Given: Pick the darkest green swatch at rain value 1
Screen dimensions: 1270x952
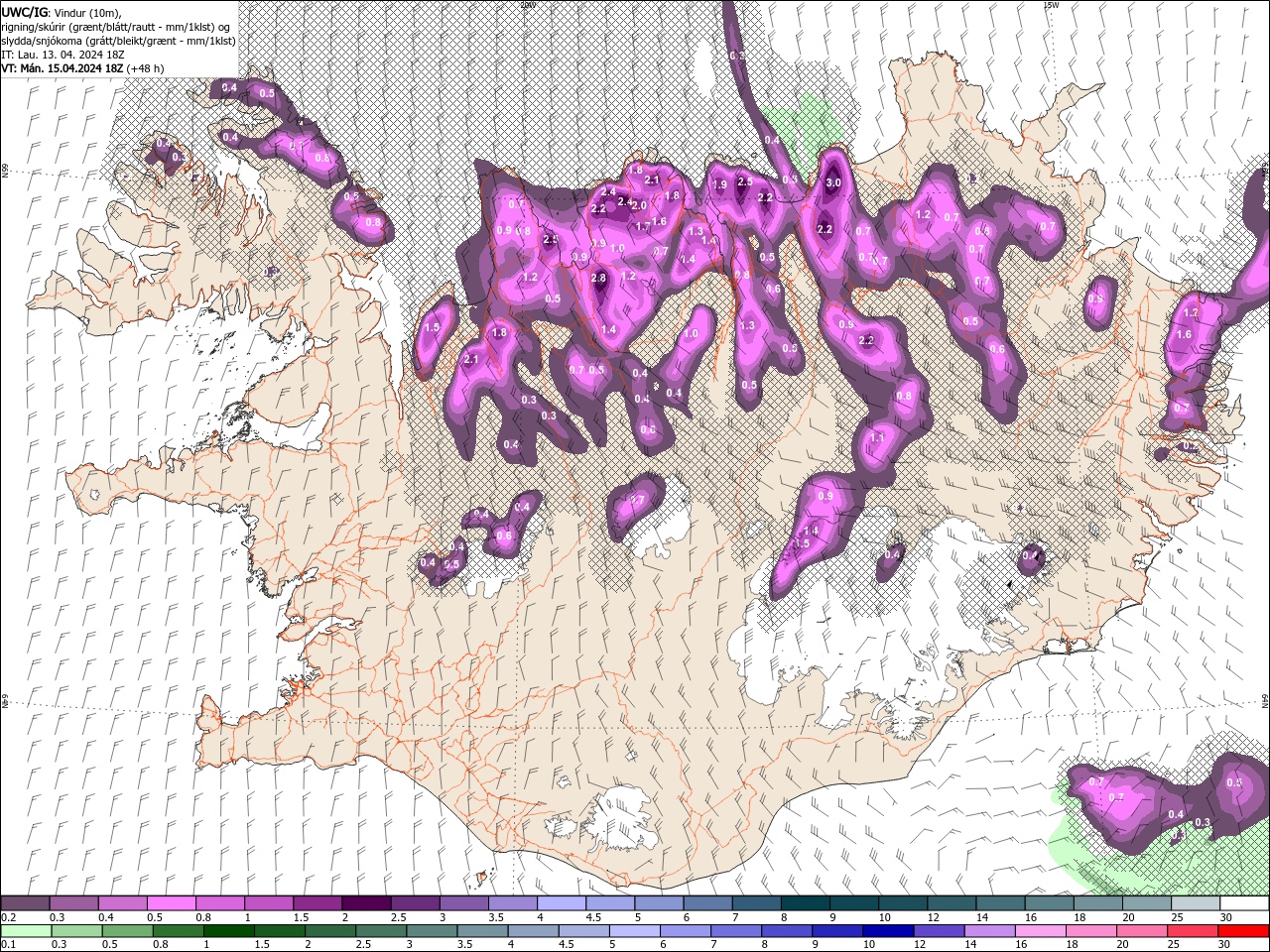Looking at the screenshot, I should click(228, 931).
